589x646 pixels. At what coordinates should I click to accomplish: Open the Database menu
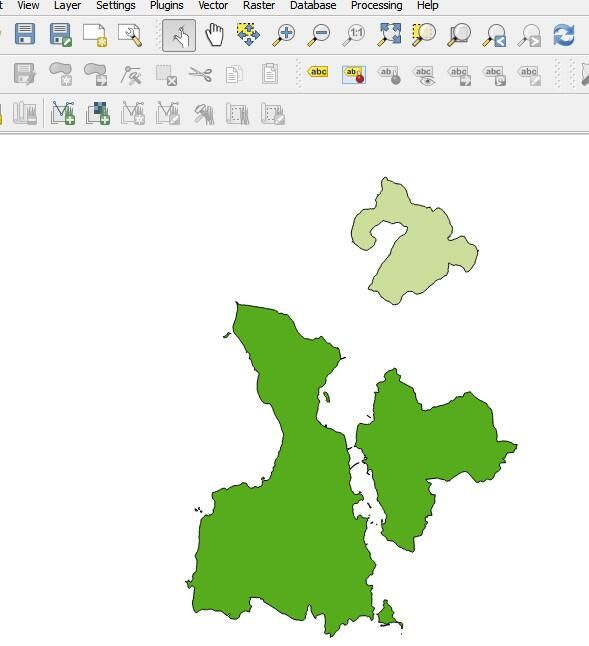pos(313,5)
